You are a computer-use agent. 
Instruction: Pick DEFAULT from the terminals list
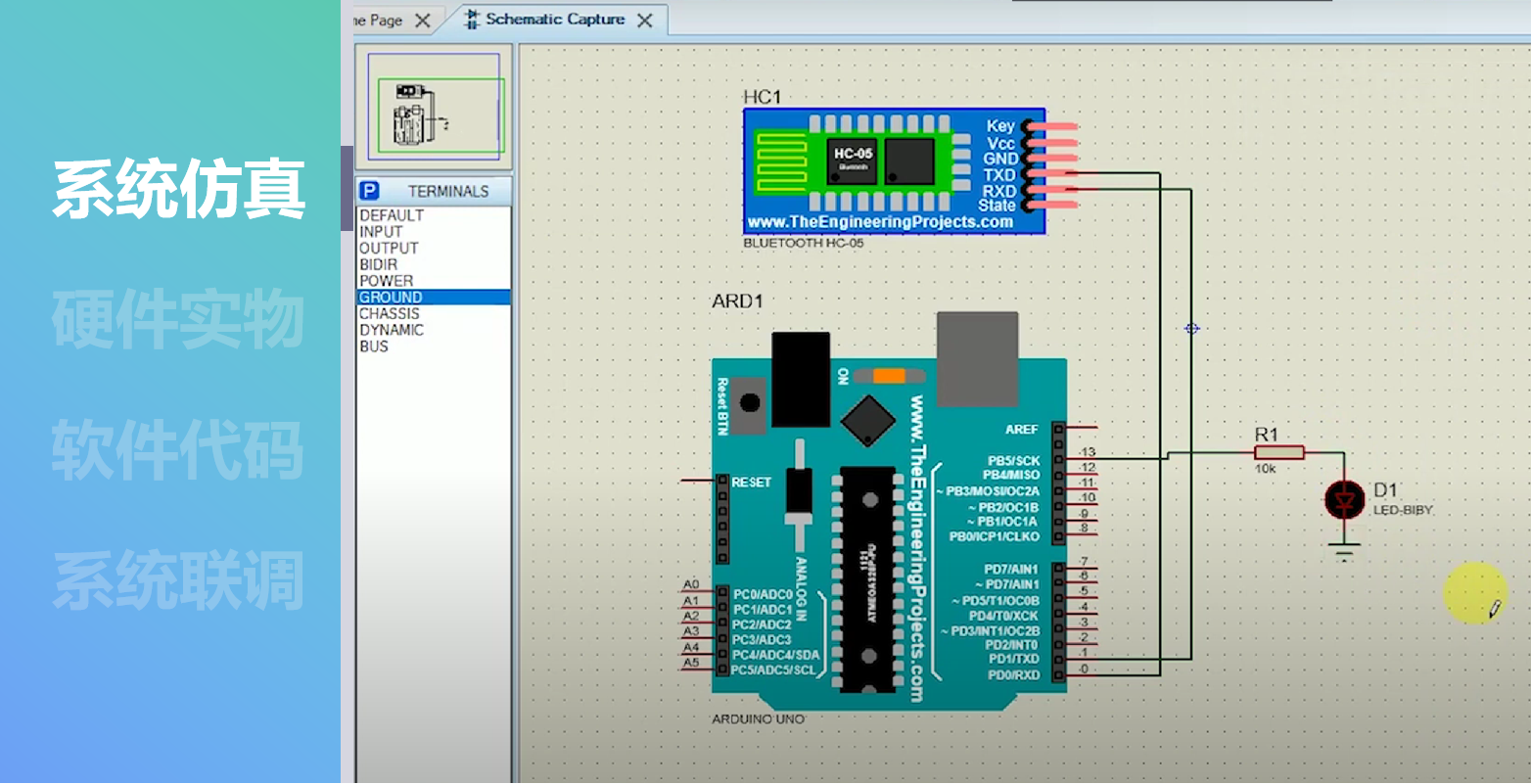pyautogui.click(x=392, y=215)
